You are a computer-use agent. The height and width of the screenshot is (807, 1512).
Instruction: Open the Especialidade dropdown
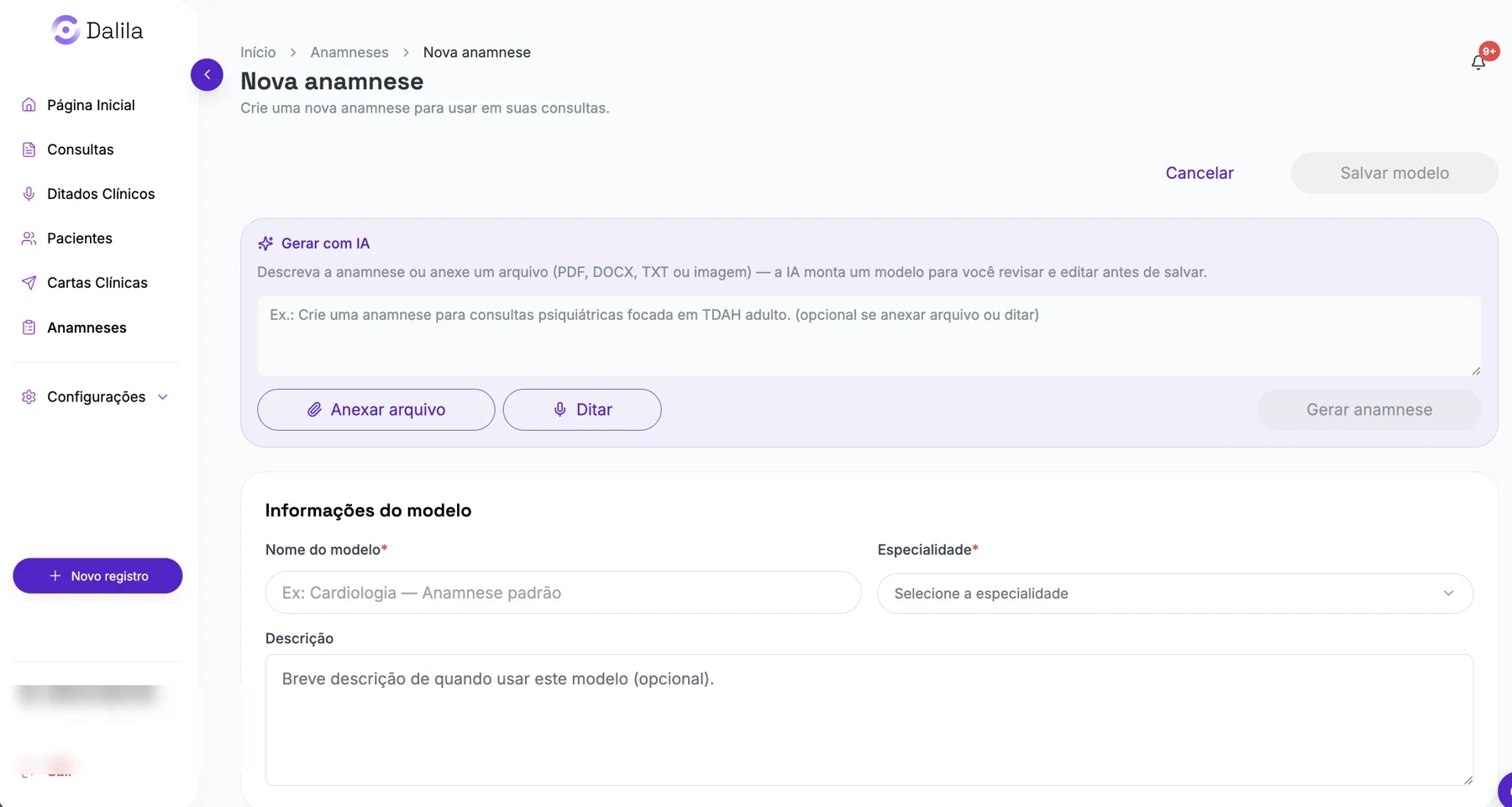click(x=1175, y=594)
